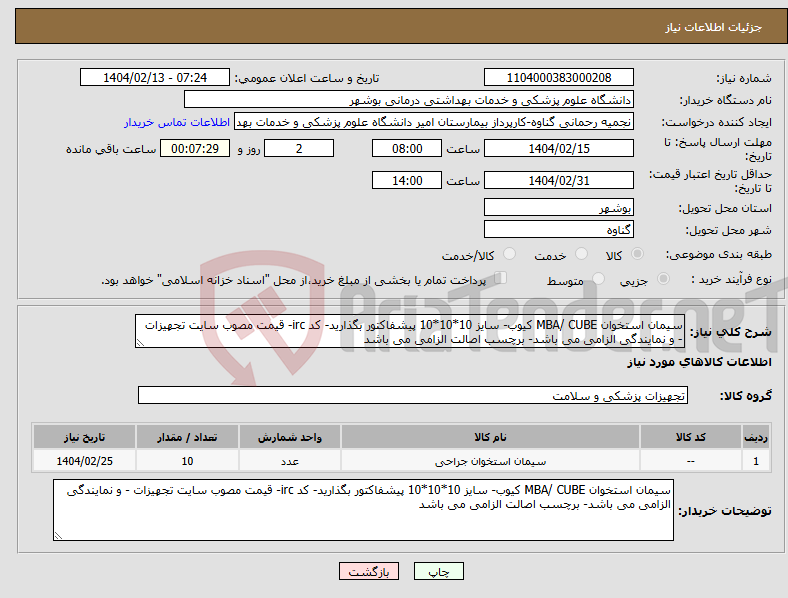This screenshot has height=598, width=788.
Task: Click the نام دستگاه خریدار label
Action: 726,101
